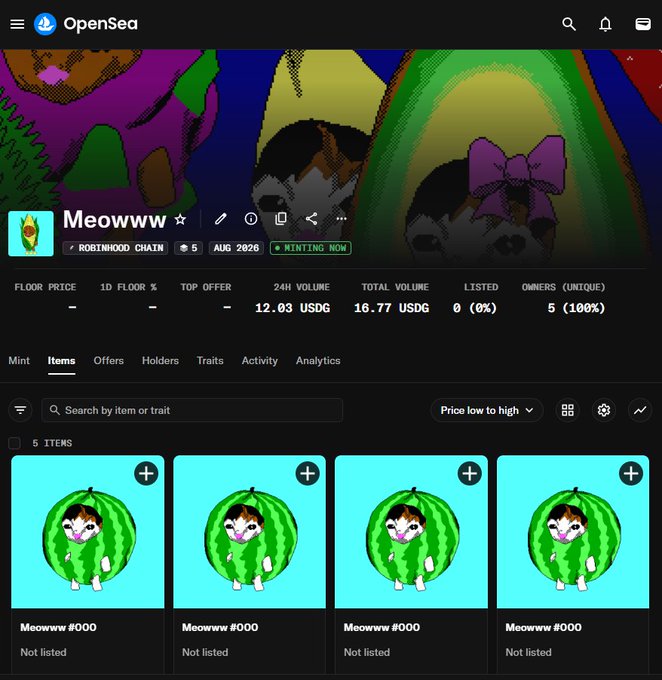Screen dimensions: 662x680
Task: Click the 24H Volume 12.03 USDG value
Action: [x=292, y=308]
